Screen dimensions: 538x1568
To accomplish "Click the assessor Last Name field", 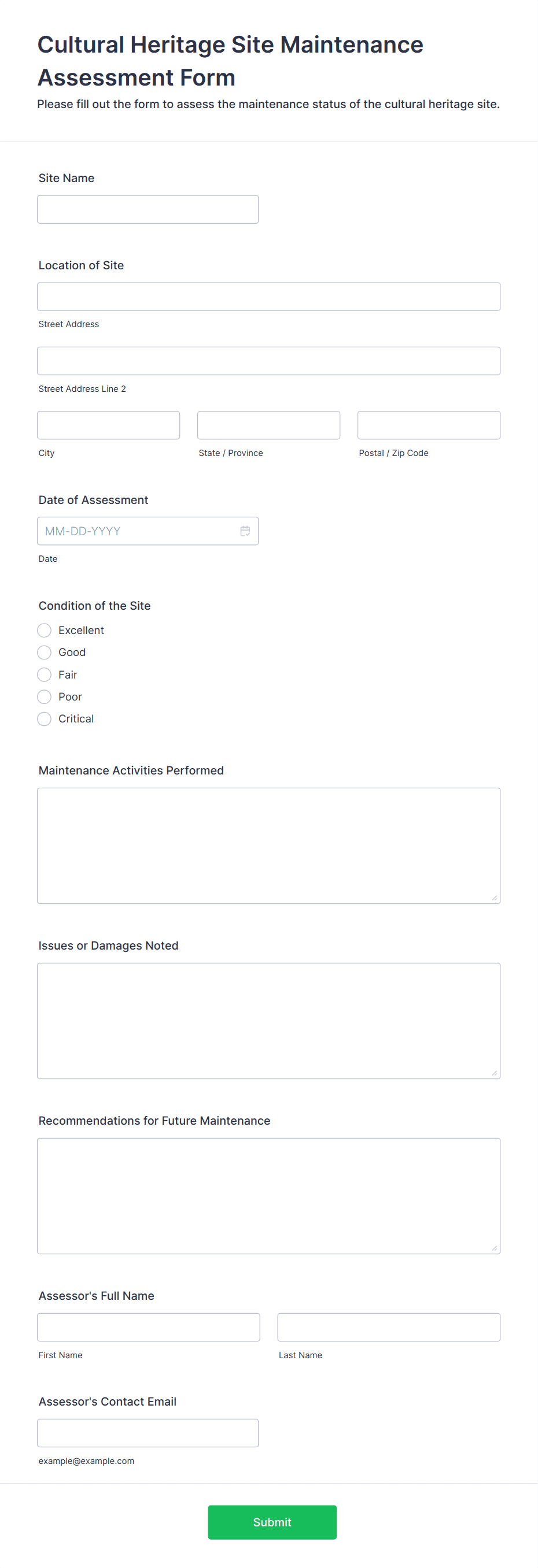I will coord(389,1327).
